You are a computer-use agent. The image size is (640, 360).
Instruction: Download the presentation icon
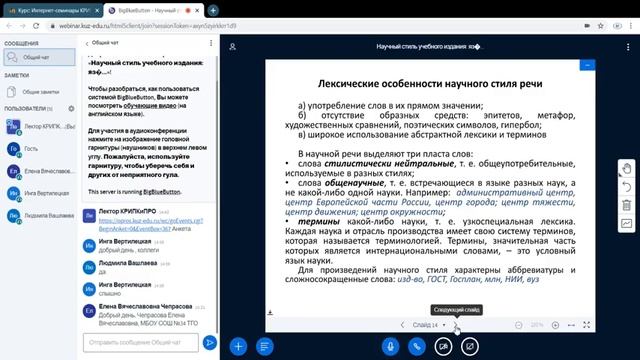coord(270,313)
